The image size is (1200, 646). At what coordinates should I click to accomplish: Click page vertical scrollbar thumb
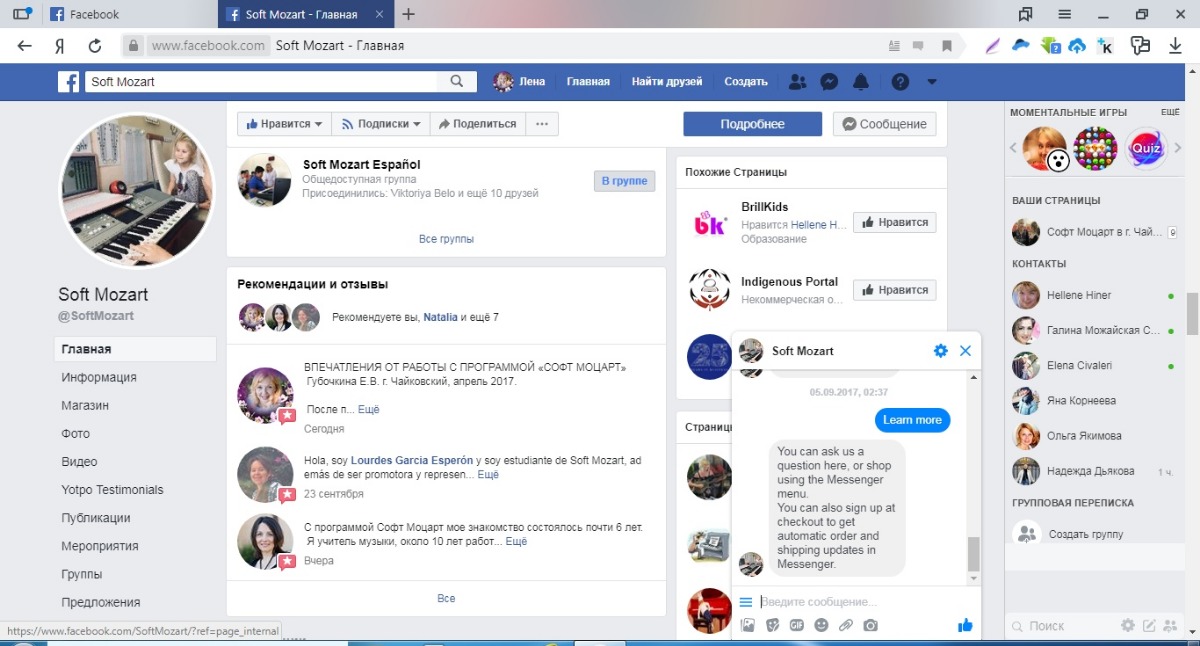[1193, 314]
